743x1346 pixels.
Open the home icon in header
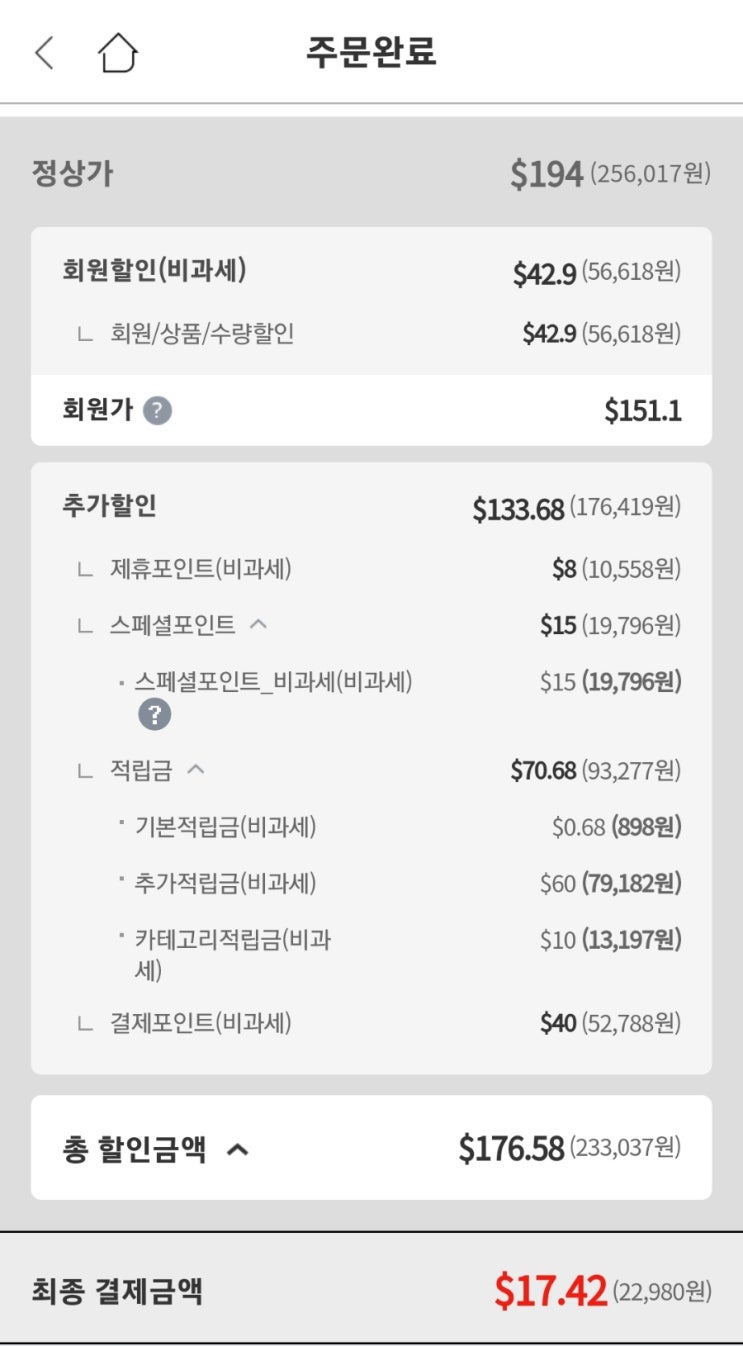coord(118,53)
